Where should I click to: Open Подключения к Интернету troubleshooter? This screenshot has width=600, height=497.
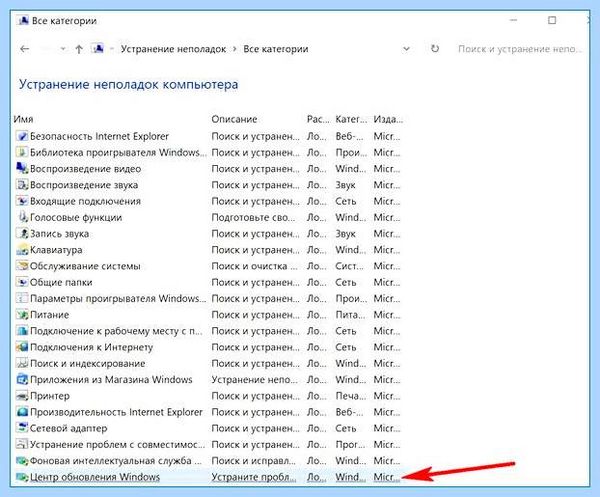pyautogui.click(x=91, y=347)
